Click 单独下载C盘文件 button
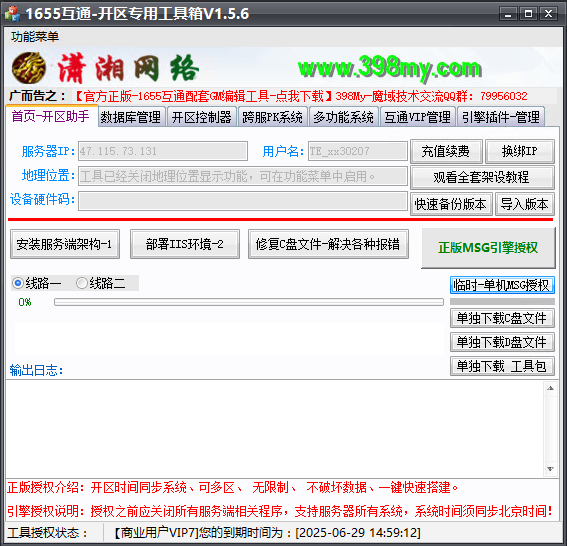This screenshot has width=567, height=546. [502, 318]
